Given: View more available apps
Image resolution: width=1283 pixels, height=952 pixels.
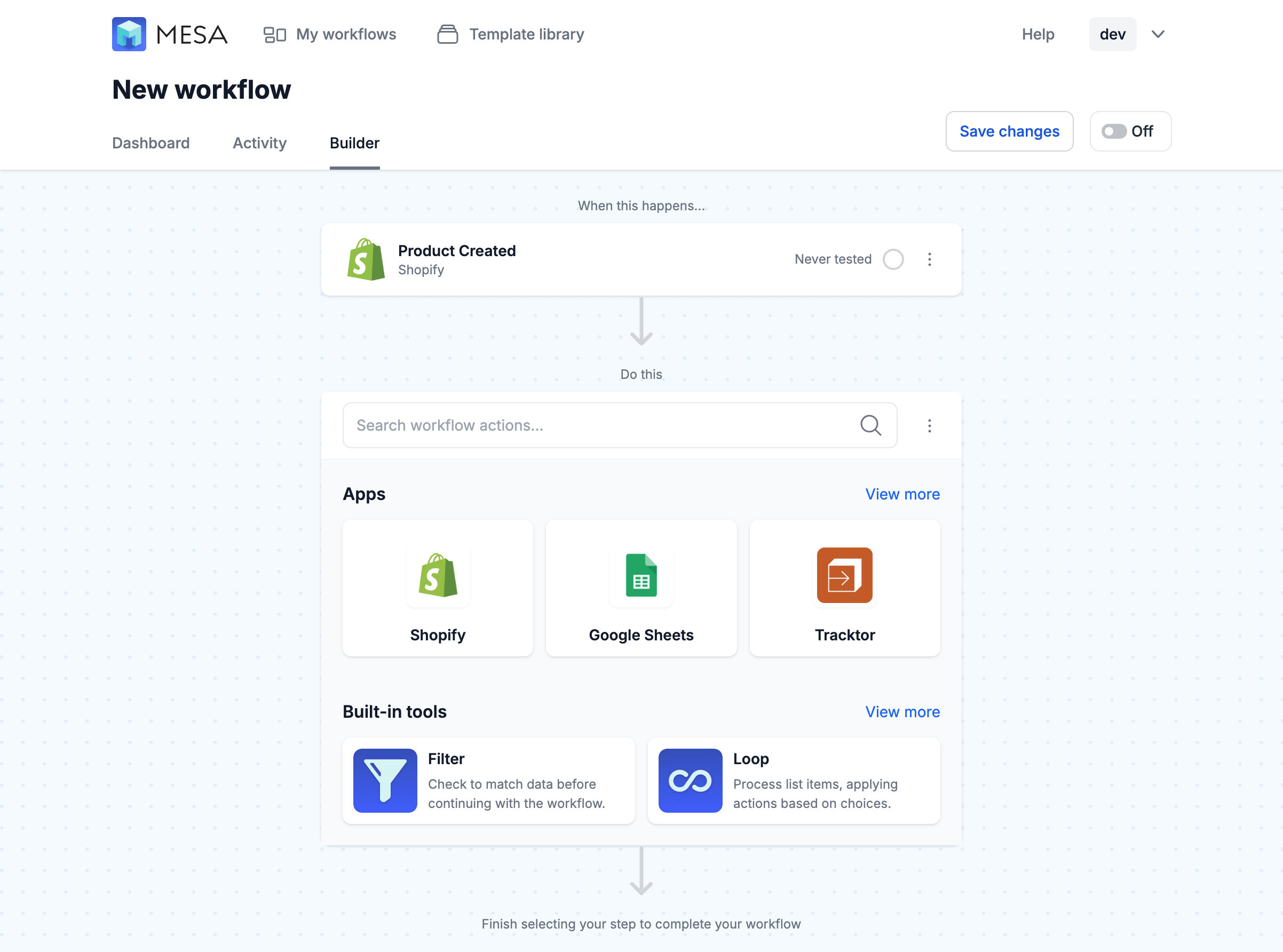Looking at the screenshot, I should tap(902, 494).
